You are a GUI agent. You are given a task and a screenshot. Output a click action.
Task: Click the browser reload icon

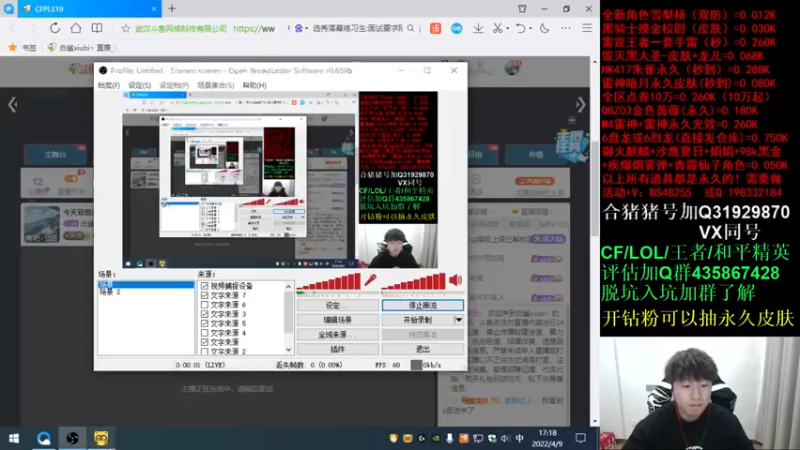click(55, 28)
